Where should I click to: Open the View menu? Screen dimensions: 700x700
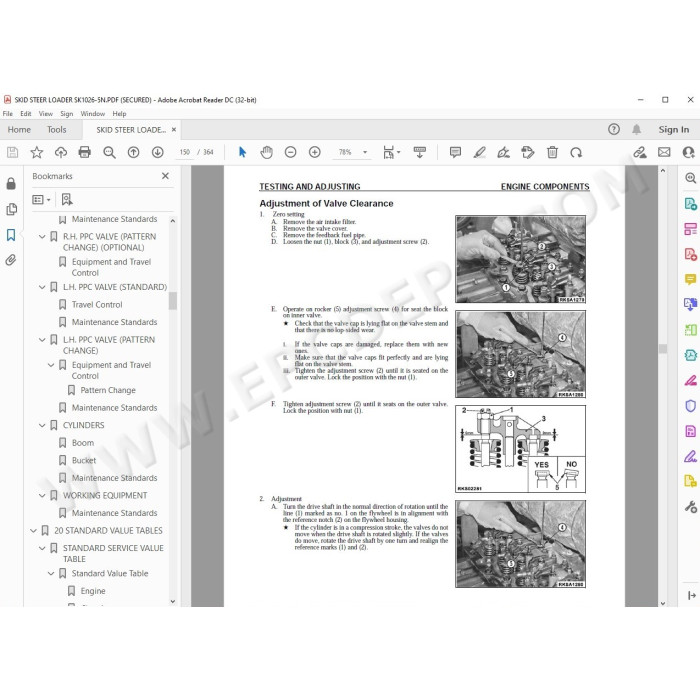coord(46,114)
